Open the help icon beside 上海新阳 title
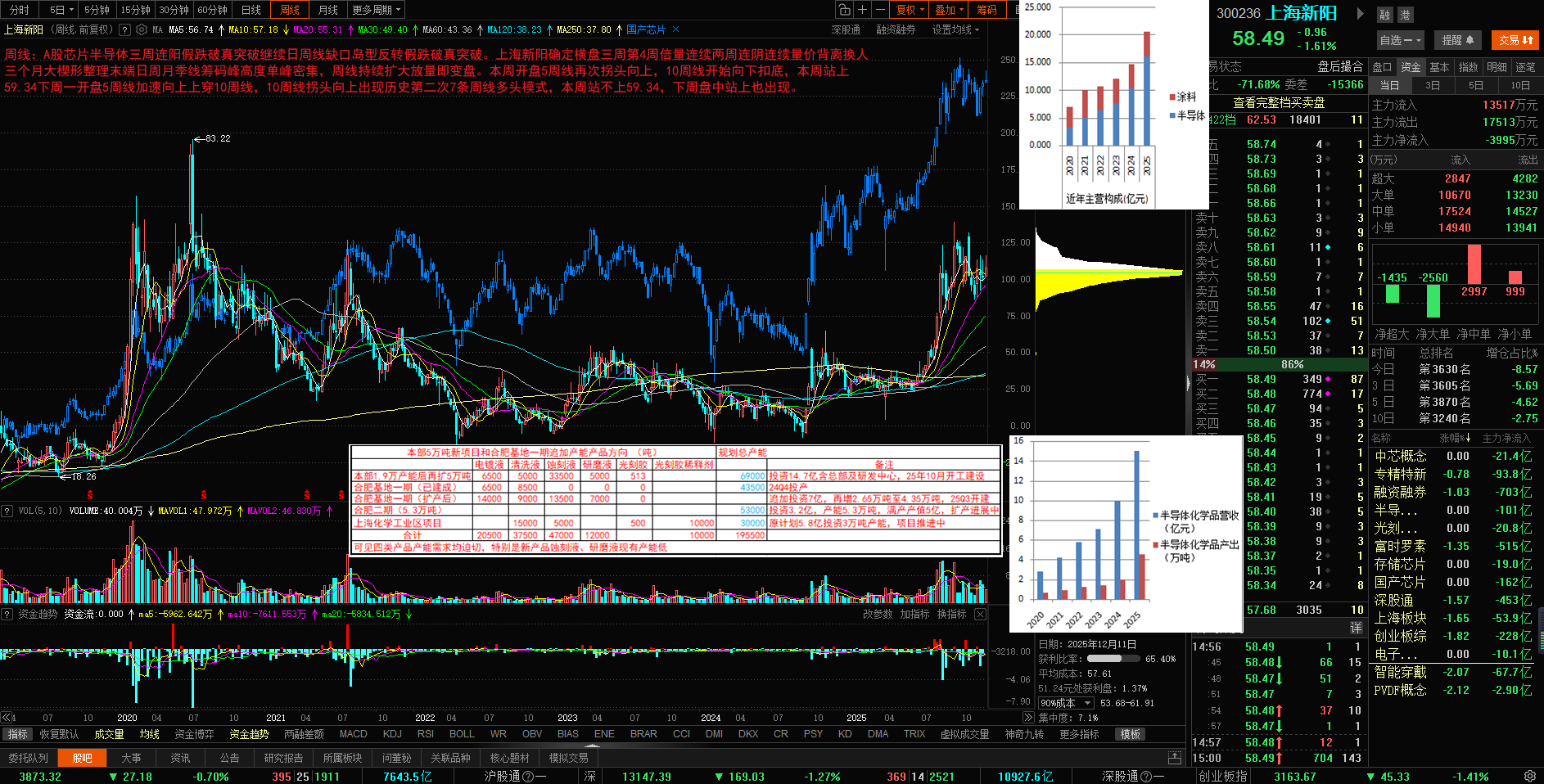 pos(124,29)
